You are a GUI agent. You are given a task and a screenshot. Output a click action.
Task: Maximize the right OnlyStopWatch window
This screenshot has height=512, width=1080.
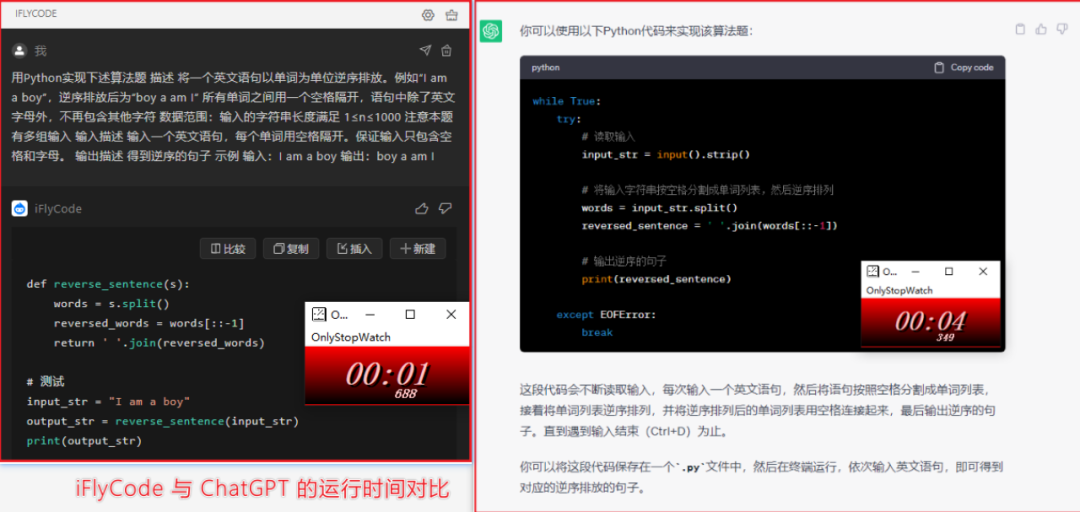coord(949,271)
